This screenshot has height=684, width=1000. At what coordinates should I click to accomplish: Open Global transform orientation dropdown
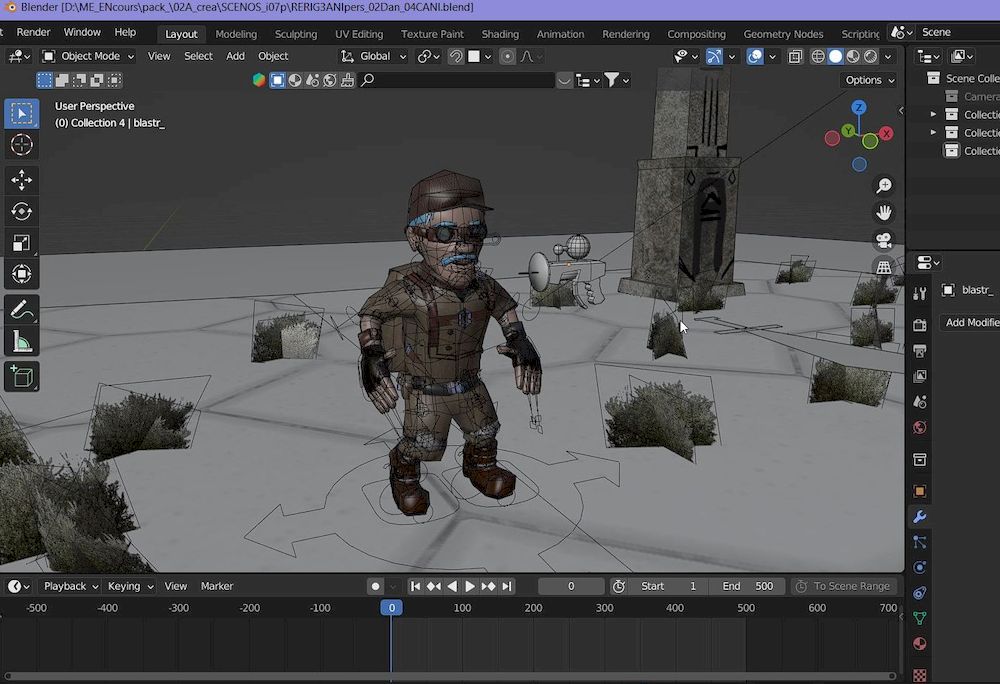(x=375, y=56)
